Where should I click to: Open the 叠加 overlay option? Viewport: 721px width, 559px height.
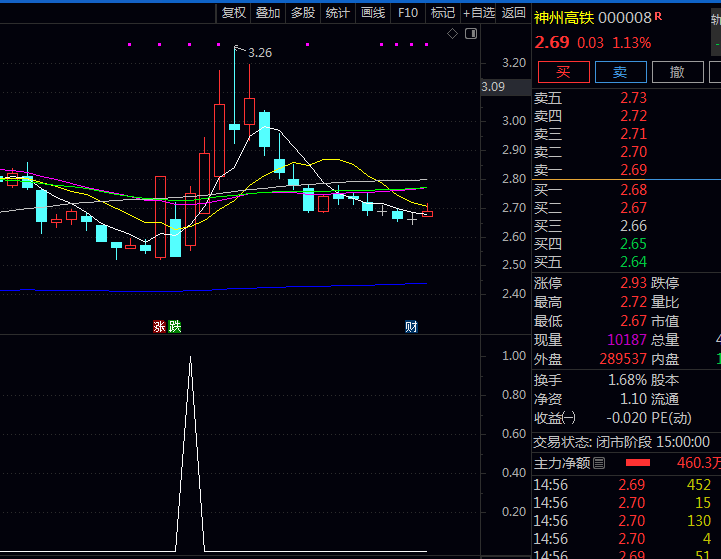pos(268,13)
